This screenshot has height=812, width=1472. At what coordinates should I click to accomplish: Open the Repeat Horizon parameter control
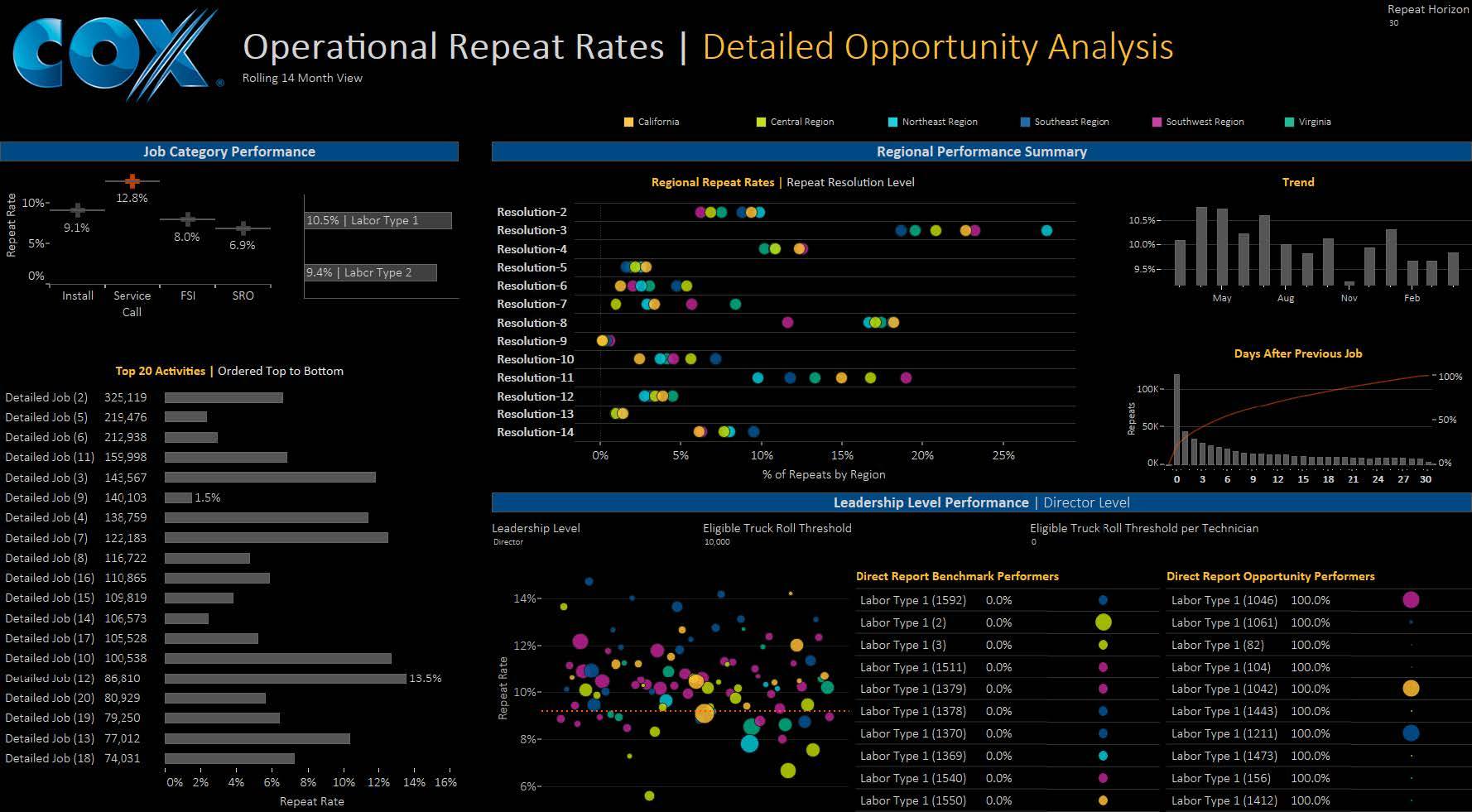coord(1427,16)
